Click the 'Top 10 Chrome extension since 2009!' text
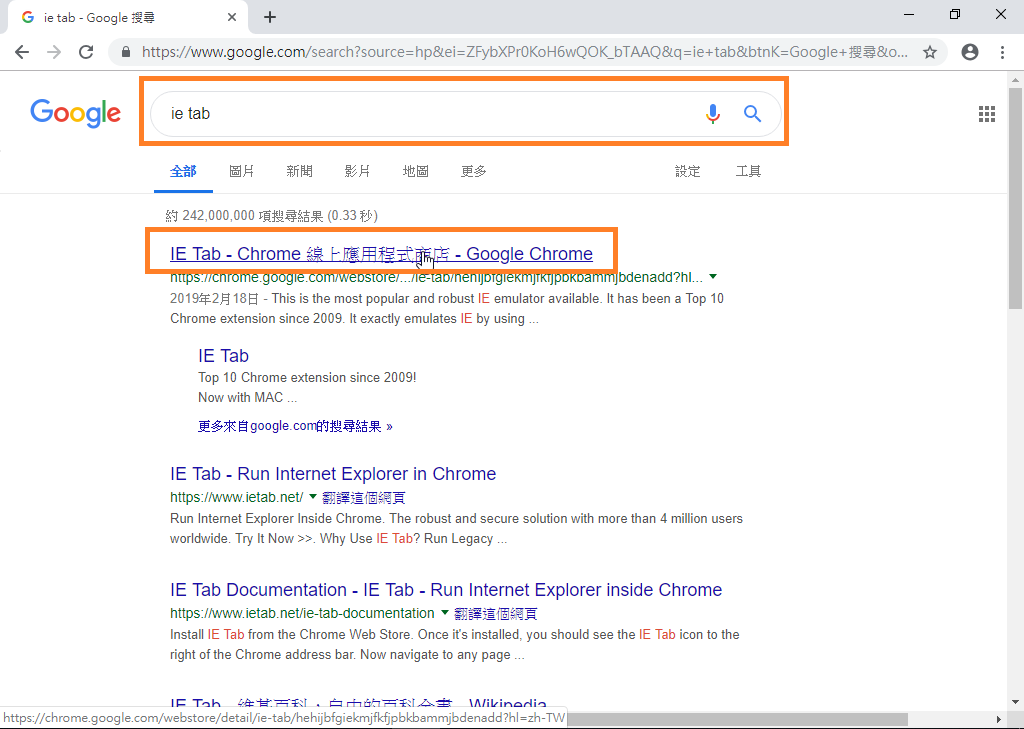1024x729 pixels. pyautogui.click(x=307, y=378)
